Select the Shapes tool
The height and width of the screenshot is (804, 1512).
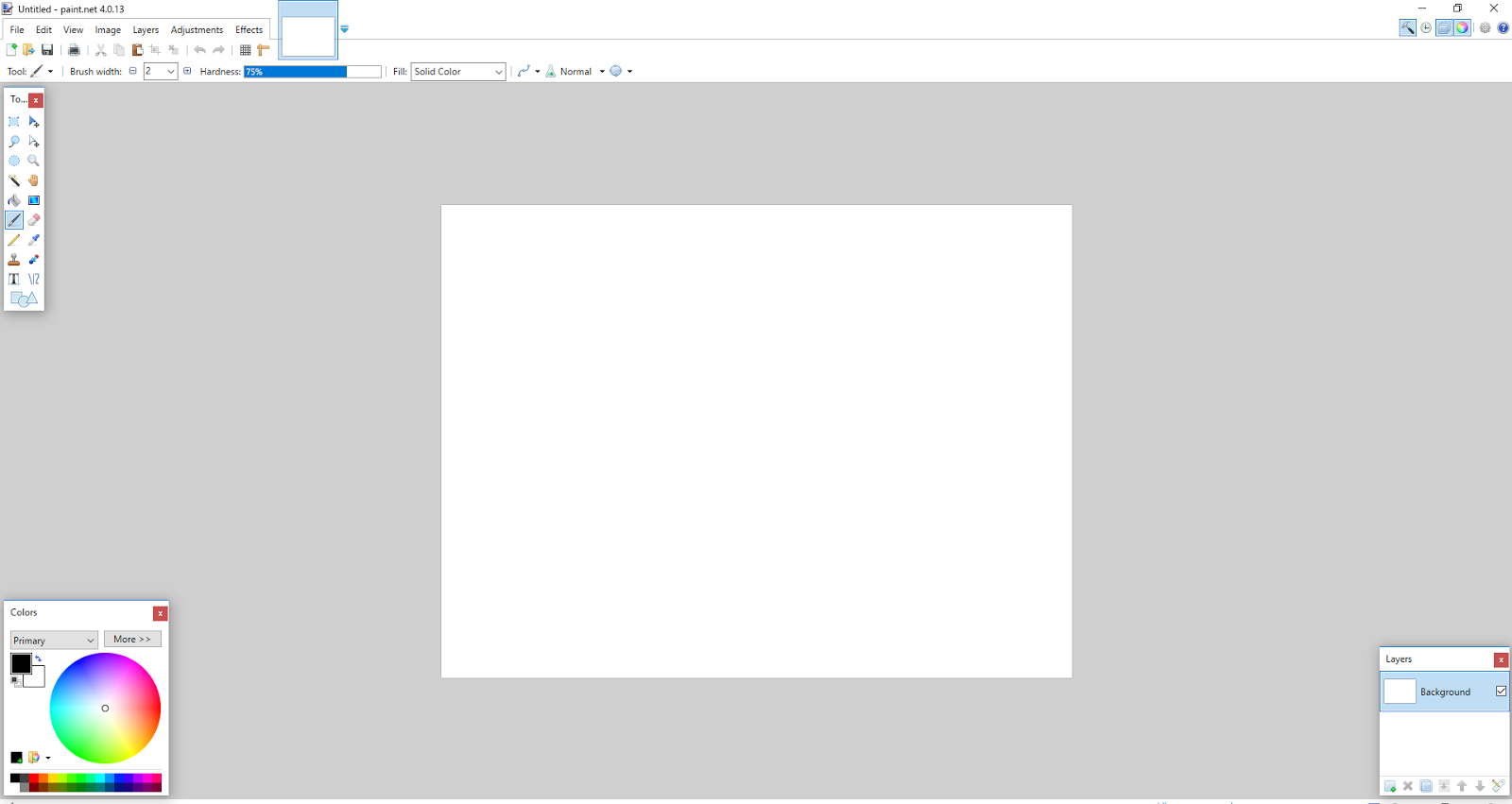coord(24,299)
